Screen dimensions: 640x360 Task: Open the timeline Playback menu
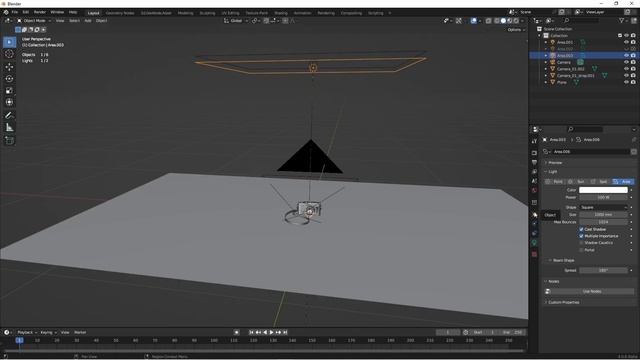27,332
